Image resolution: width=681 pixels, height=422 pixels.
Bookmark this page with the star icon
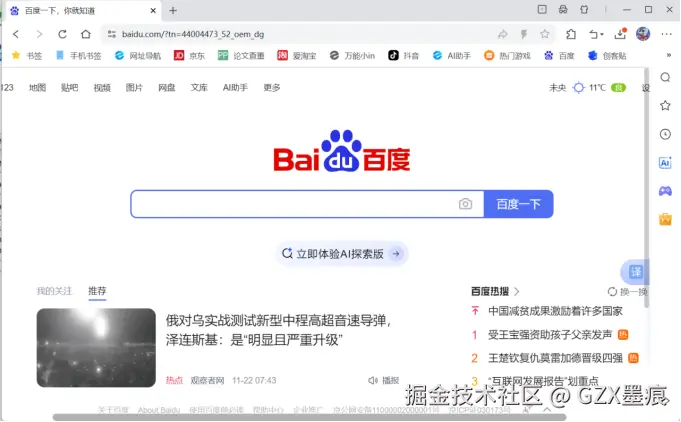click(x=545, y=34)
